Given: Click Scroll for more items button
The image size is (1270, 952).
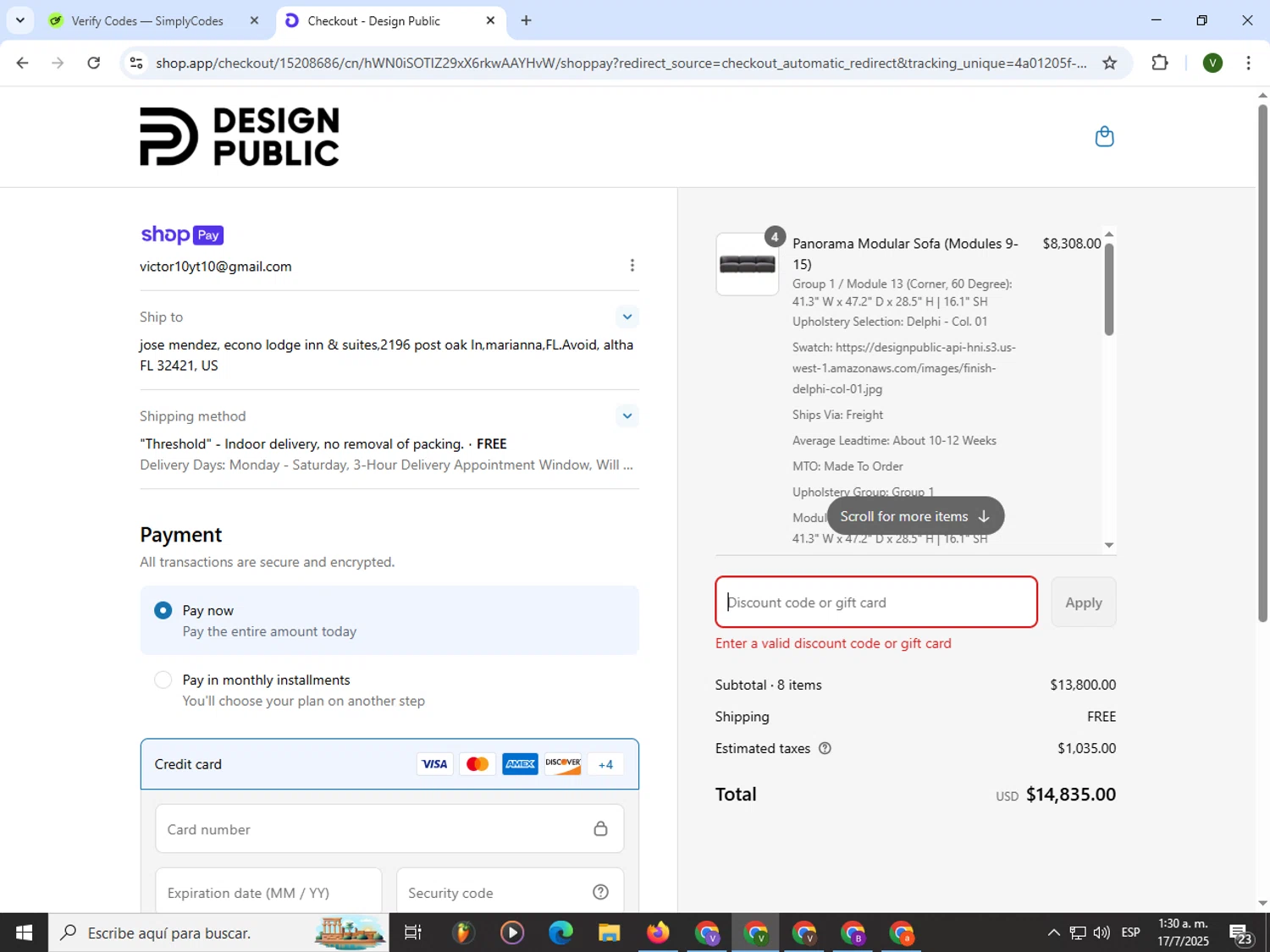Looking at the screenshot, I should pyautogui.click(x=915, y=516).
